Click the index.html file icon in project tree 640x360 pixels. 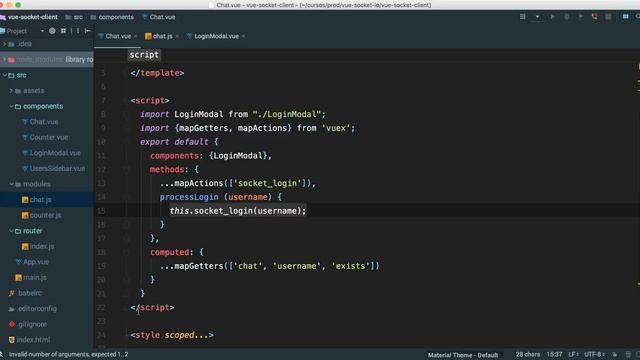click(12, 340)
